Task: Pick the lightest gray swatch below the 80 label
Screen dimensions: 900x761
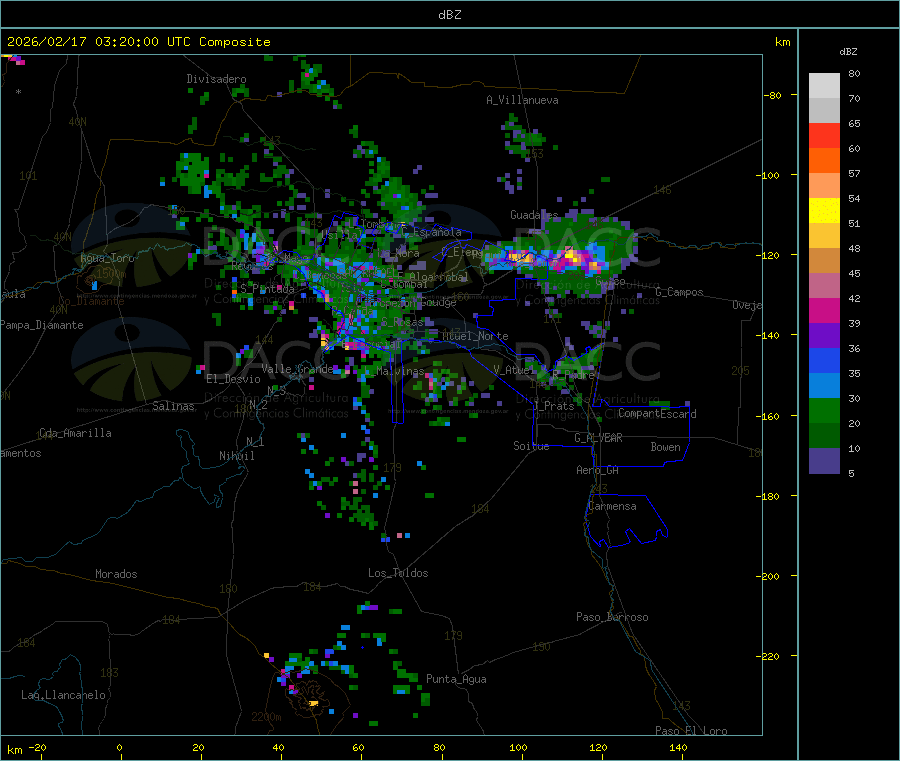Action: point(824,86)
